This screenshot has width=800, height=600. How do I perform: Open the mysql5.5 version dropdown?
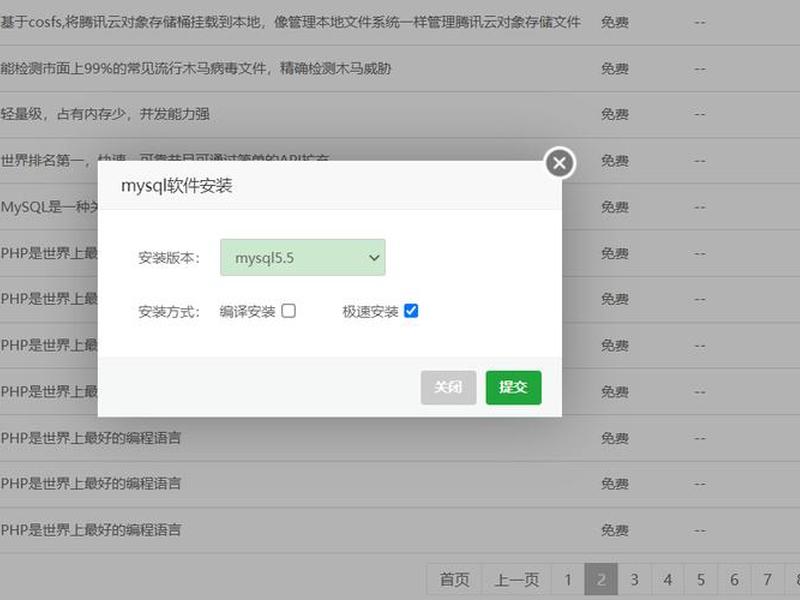click(303, 258)
